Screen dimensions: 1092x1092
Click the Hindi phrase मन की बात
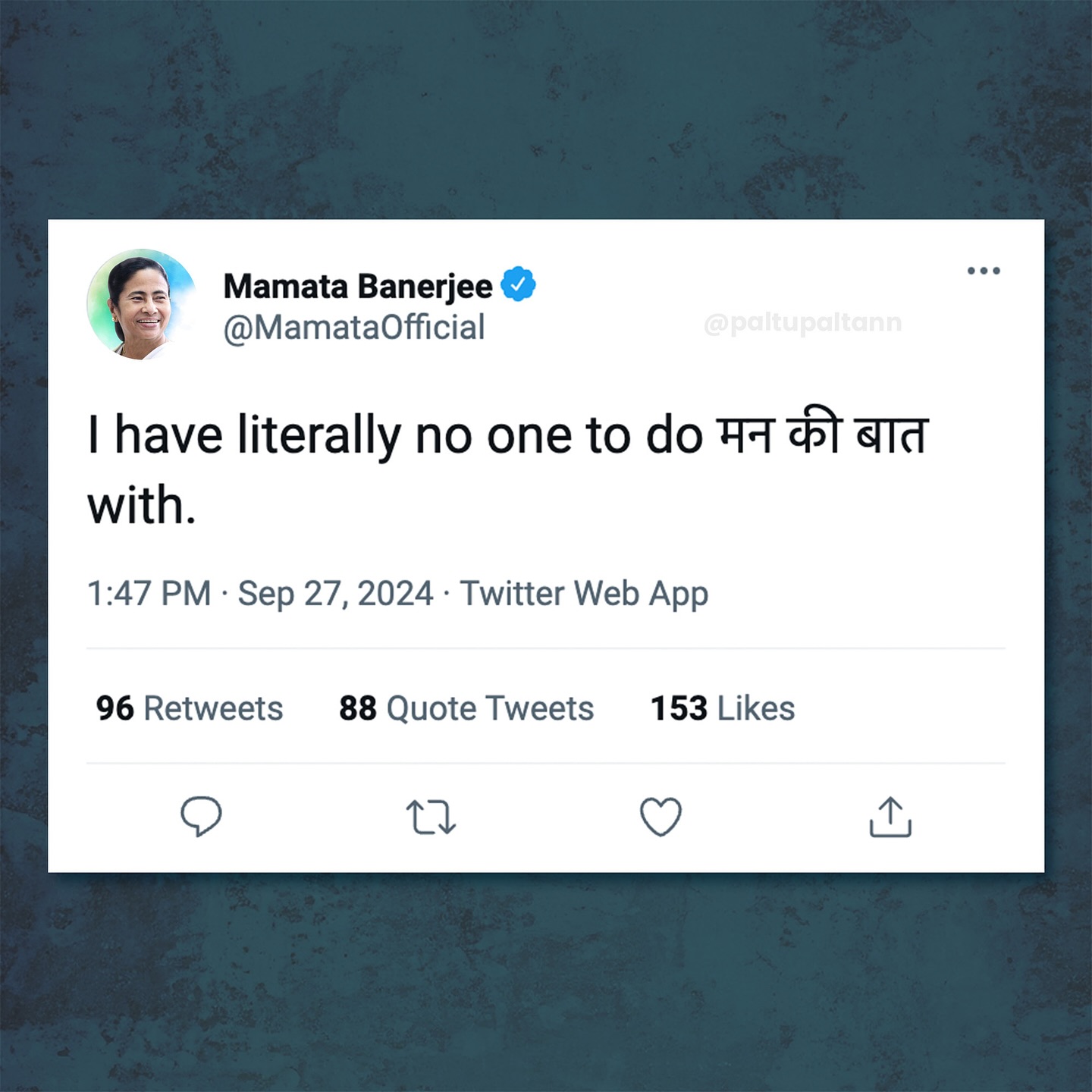(x=822, y=435)
